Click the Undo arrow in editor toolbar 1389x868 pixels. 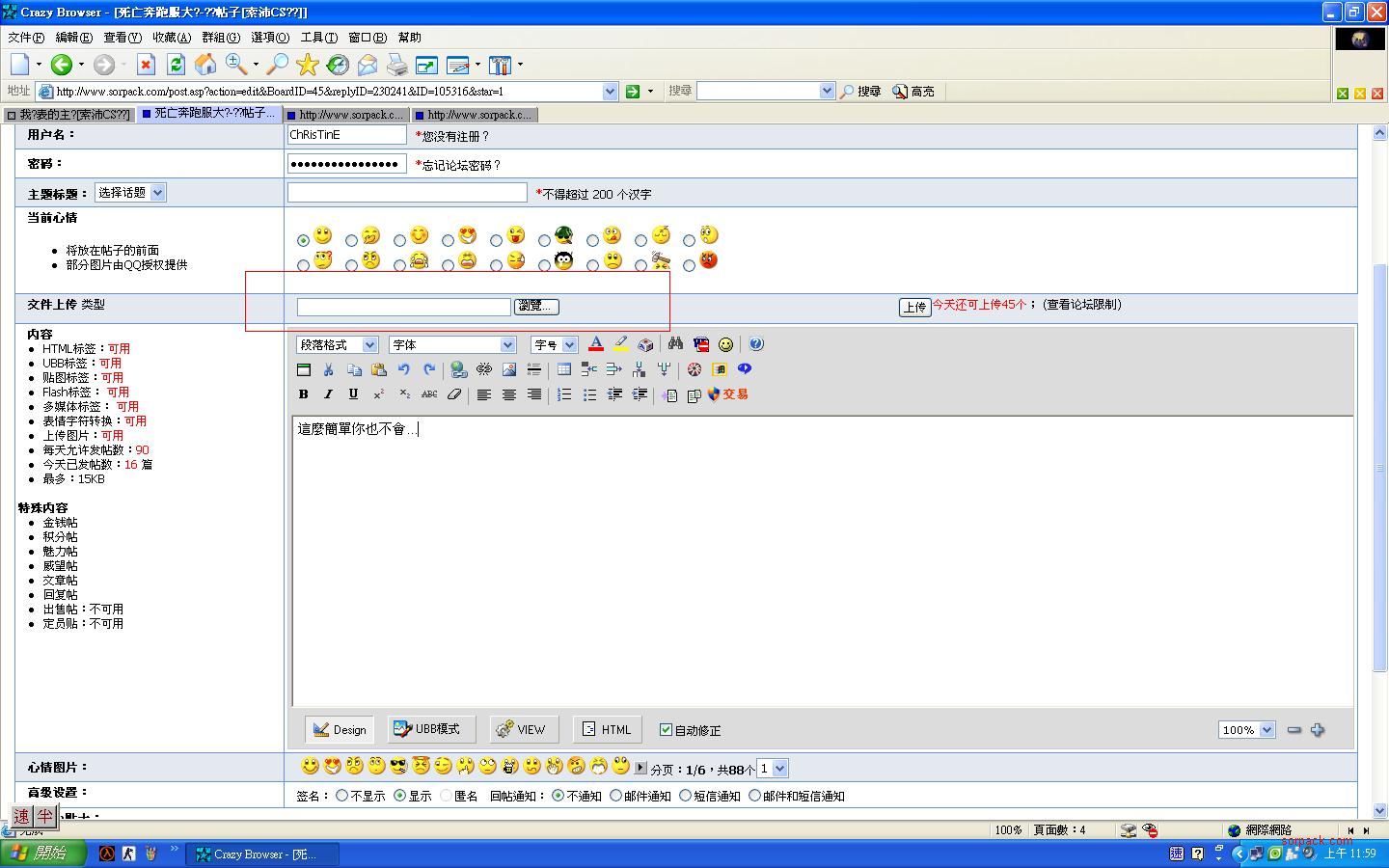[x=404, y=369]
